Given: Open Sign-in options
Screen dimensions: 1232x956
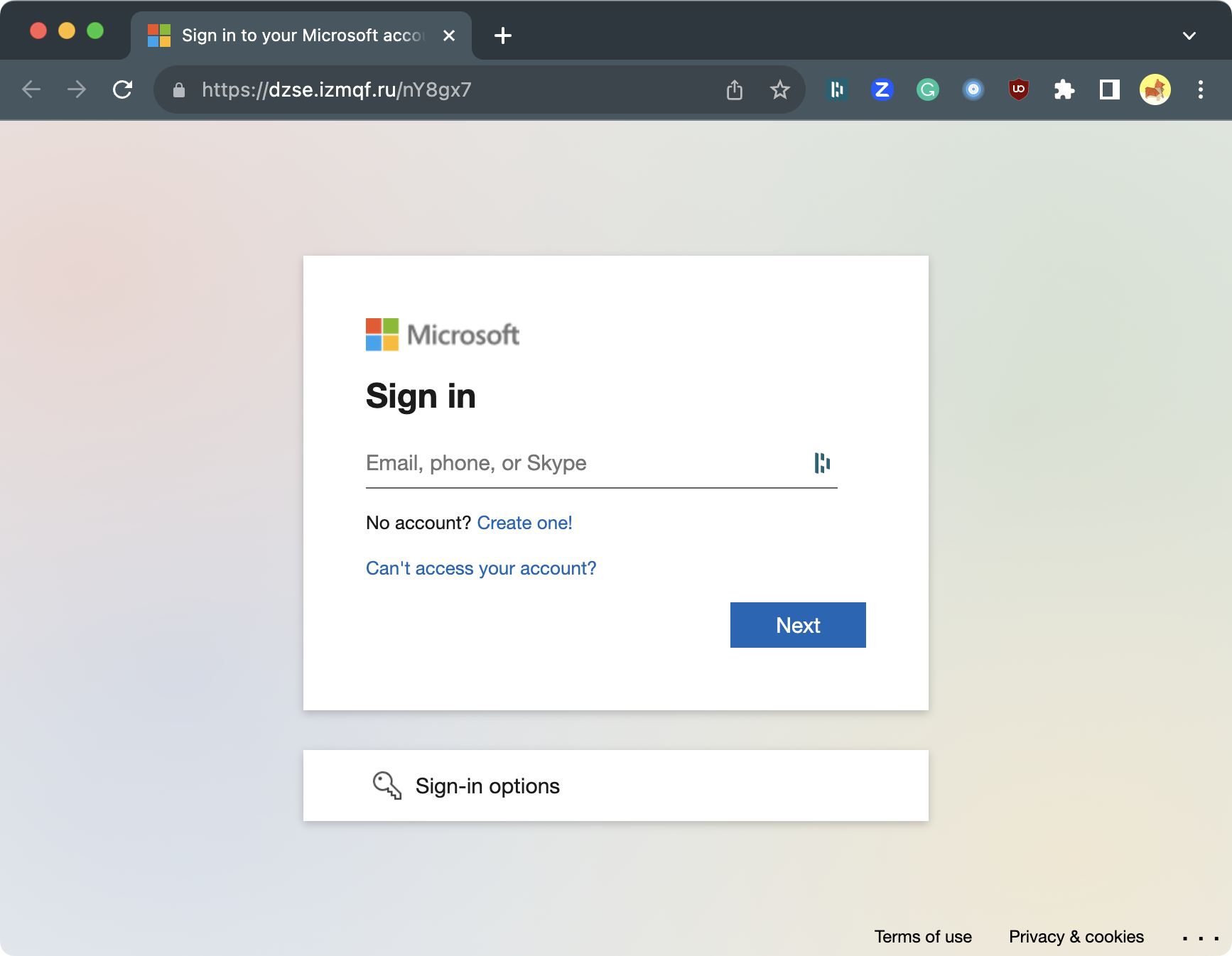Looking at the screenshot, I should [x=615, y=786].
